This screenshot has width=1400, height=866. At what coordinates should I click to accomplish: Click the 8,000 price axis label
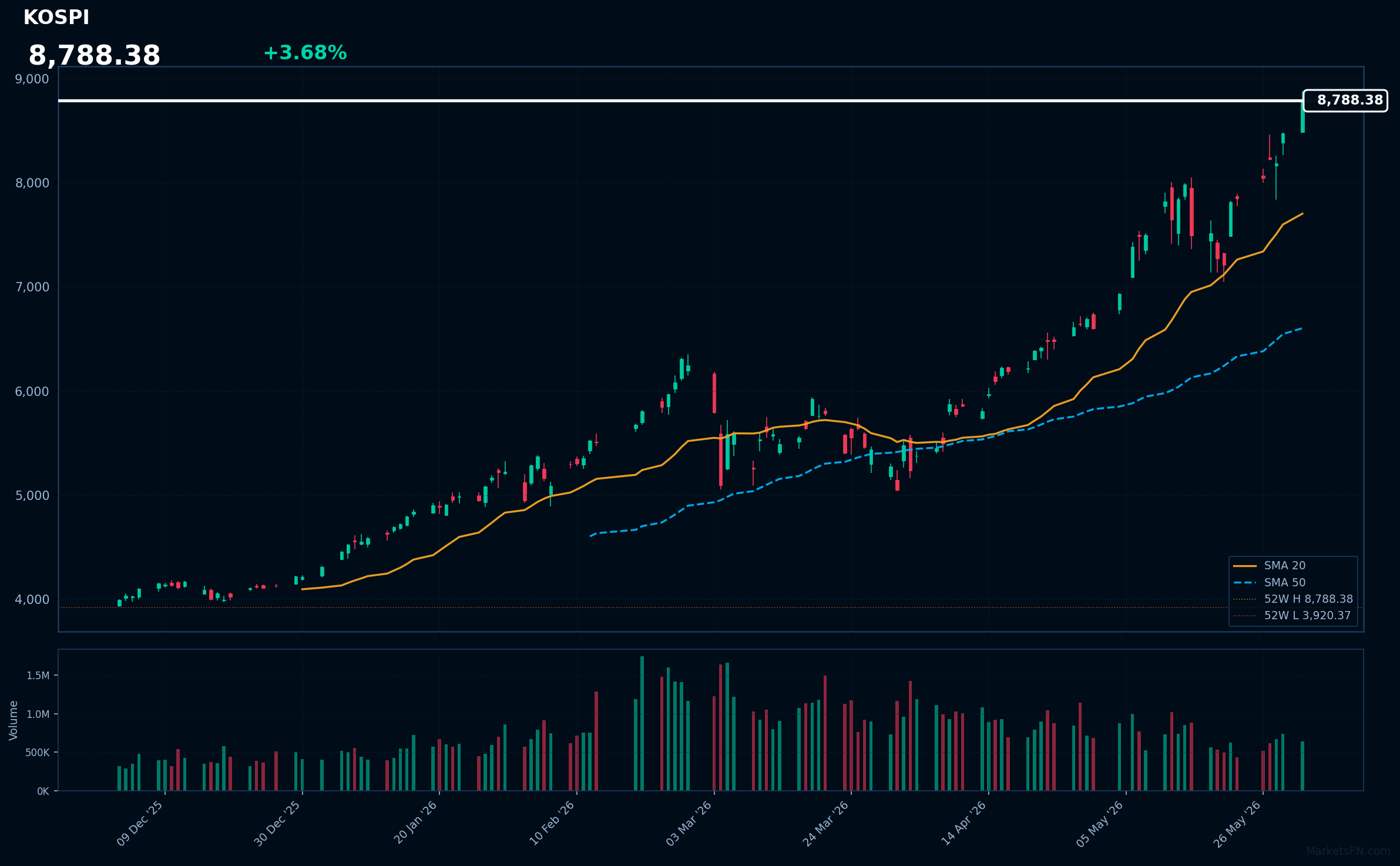[32, 183]
